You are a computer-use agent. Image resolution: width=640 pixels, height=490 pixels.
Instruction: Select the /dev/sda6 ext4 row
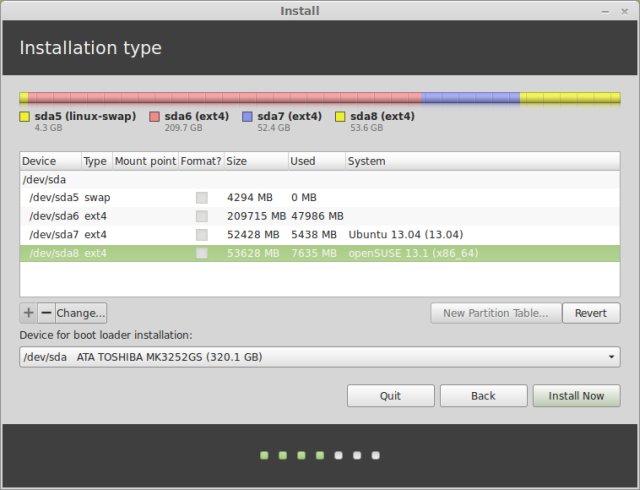tap(320, 216)
